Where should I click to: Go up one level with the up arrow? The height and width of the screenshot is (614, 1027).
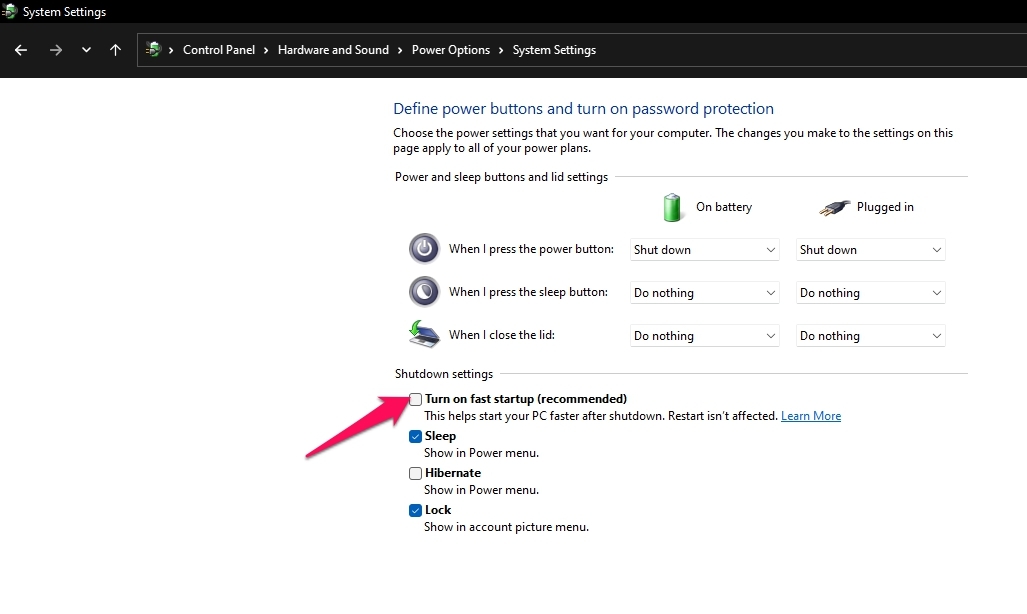coord(115,50)
